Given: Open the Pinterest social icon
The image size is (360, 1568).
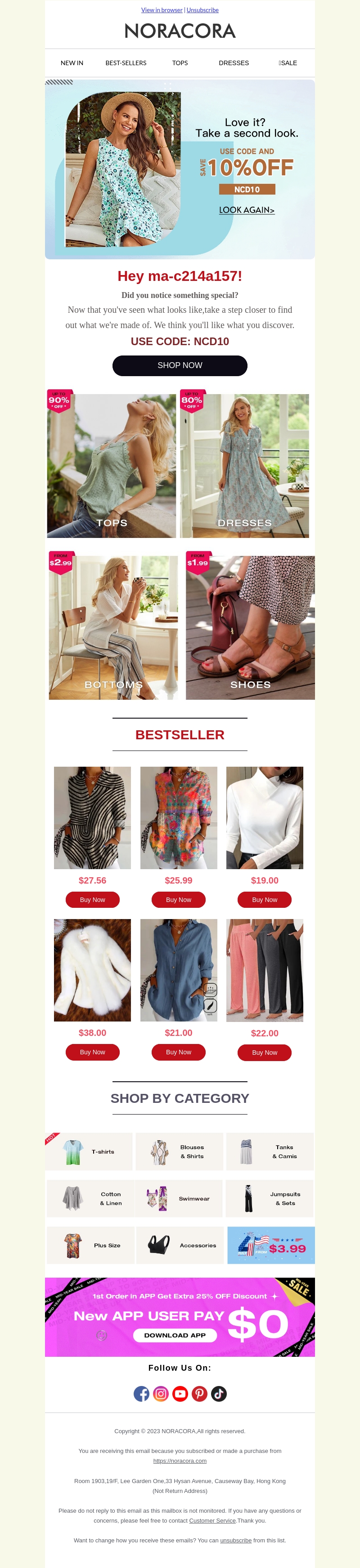Looking at the screenshot, I should pos(200,1394).
